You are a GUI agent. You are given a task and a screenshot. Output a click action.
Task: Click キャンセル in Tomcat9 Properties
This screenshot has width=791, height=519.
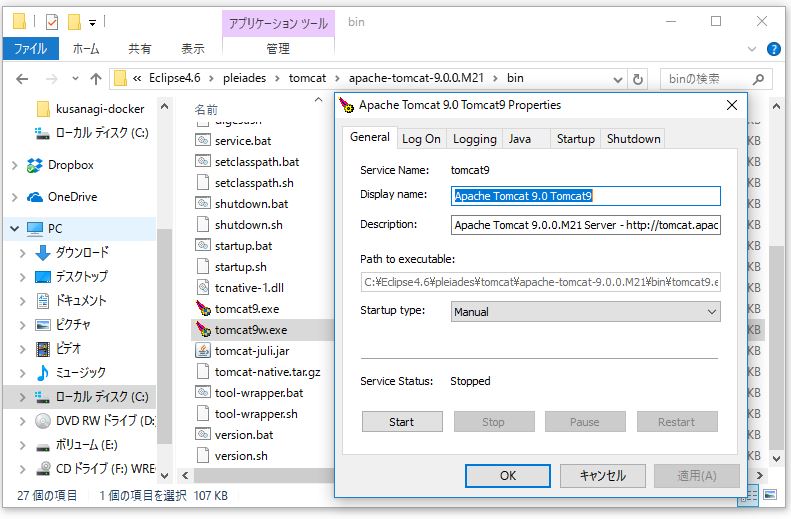(x=603, y=476)
